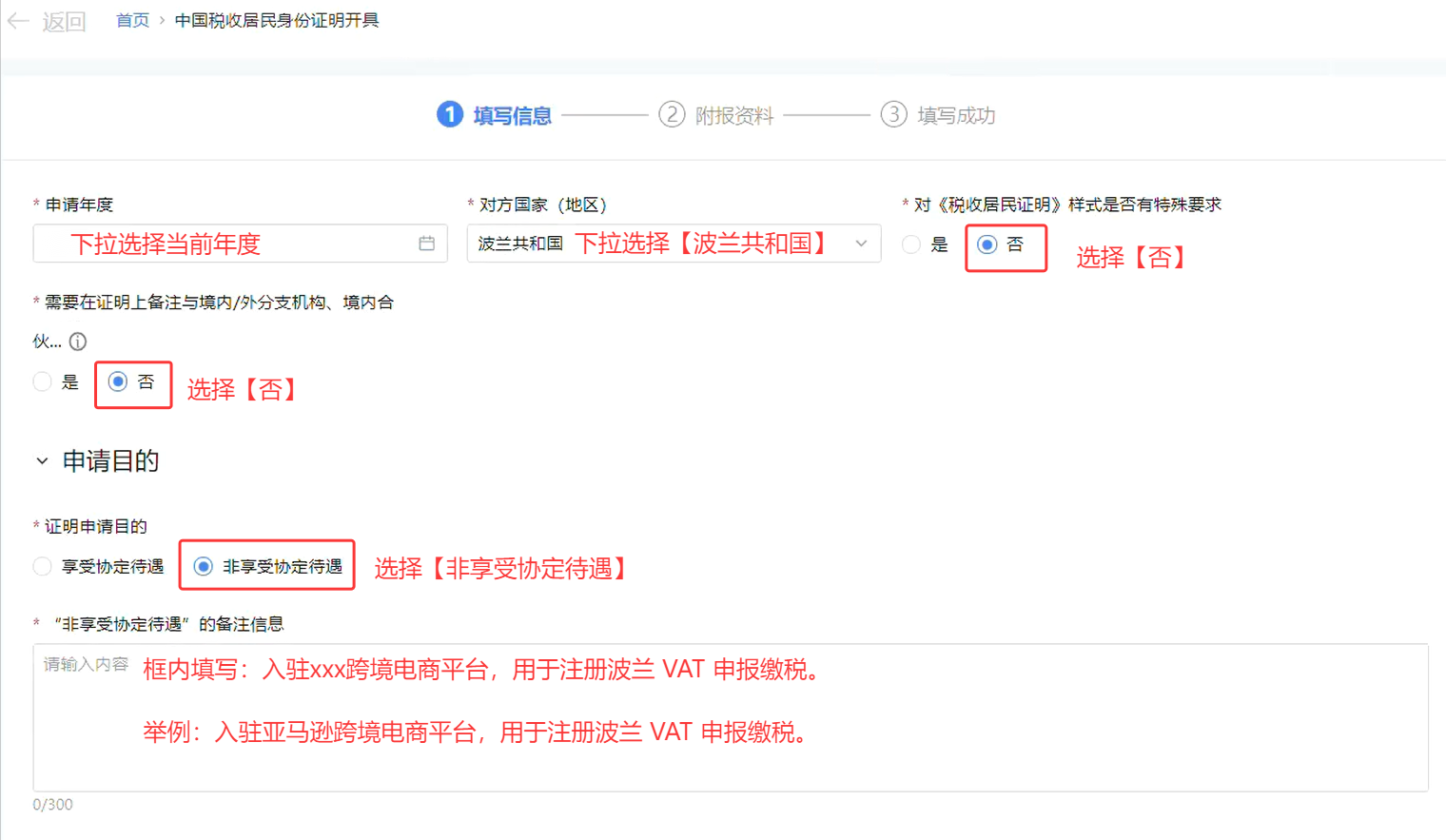Click the back arrow icon

coord(18,21)
